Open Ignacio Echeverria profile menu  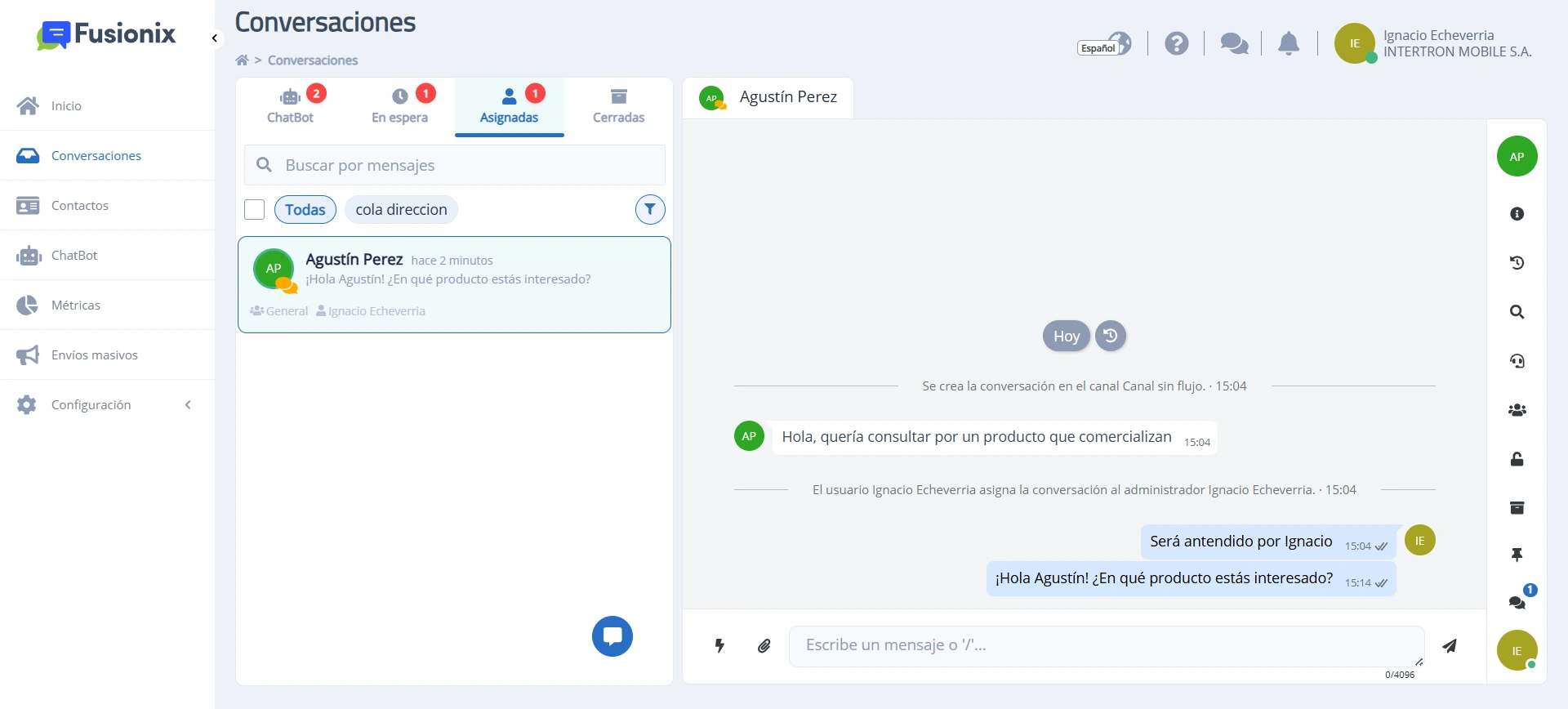tap(1433, 43)
